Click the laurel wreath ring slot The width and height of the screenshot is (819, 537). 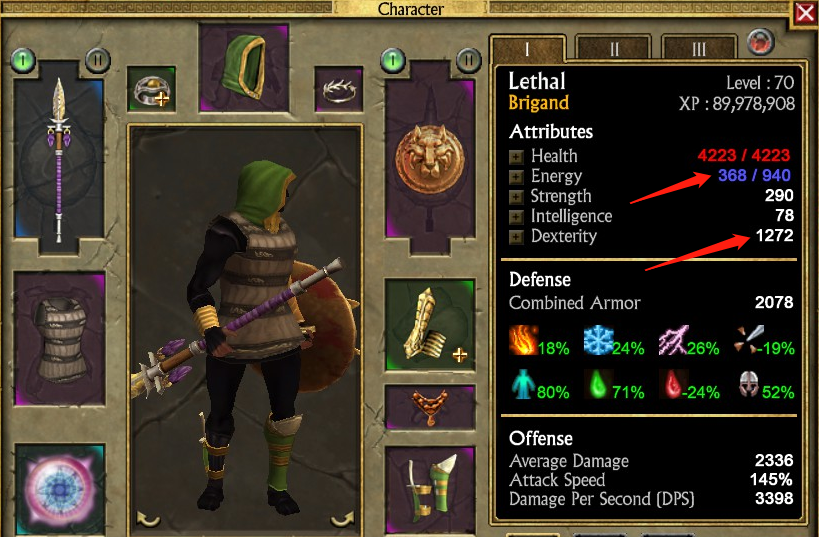(x=339, y=89)
